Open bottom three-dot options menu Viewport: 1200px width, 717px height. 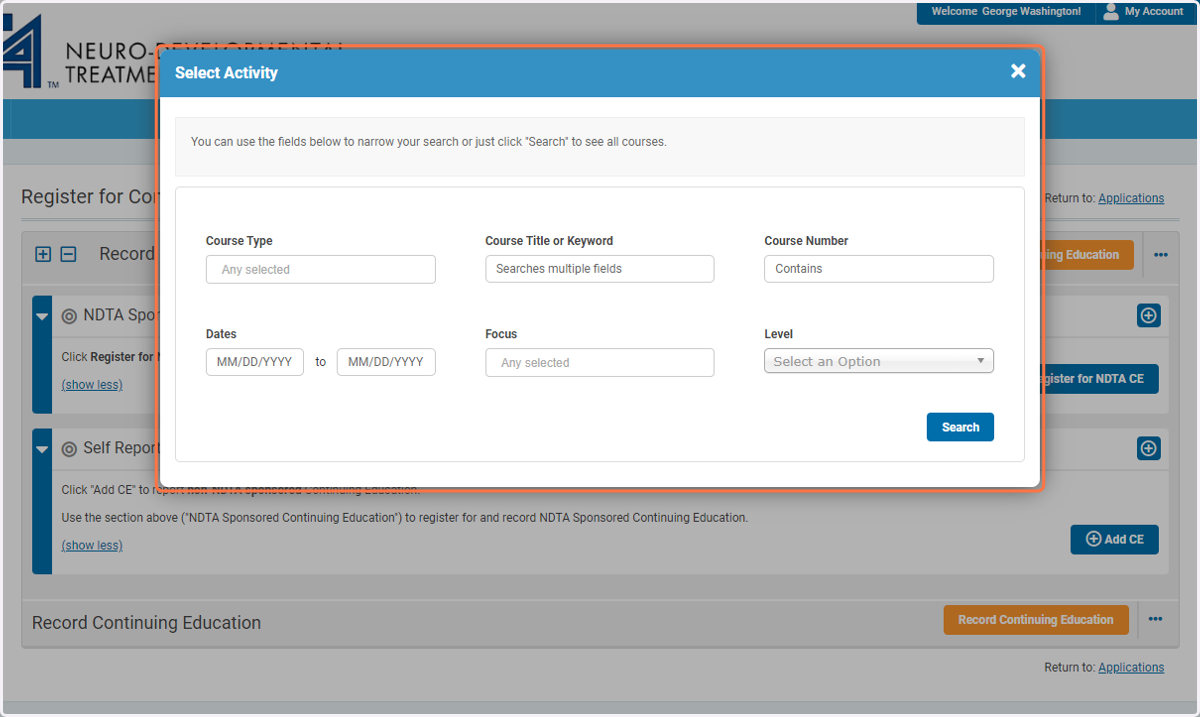1155,619
